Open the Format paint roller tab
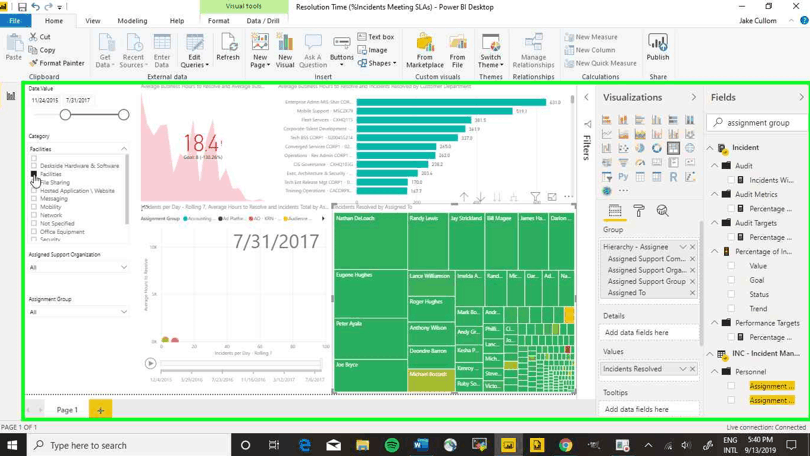810x456 pixels. pyautogui.click(x=639, y=211)
